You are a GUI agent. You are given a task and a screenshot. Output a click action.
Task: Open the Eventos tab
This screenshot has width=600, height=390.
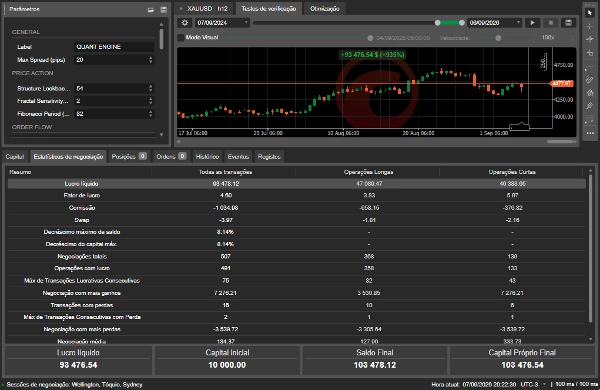(x=238, y=157)
